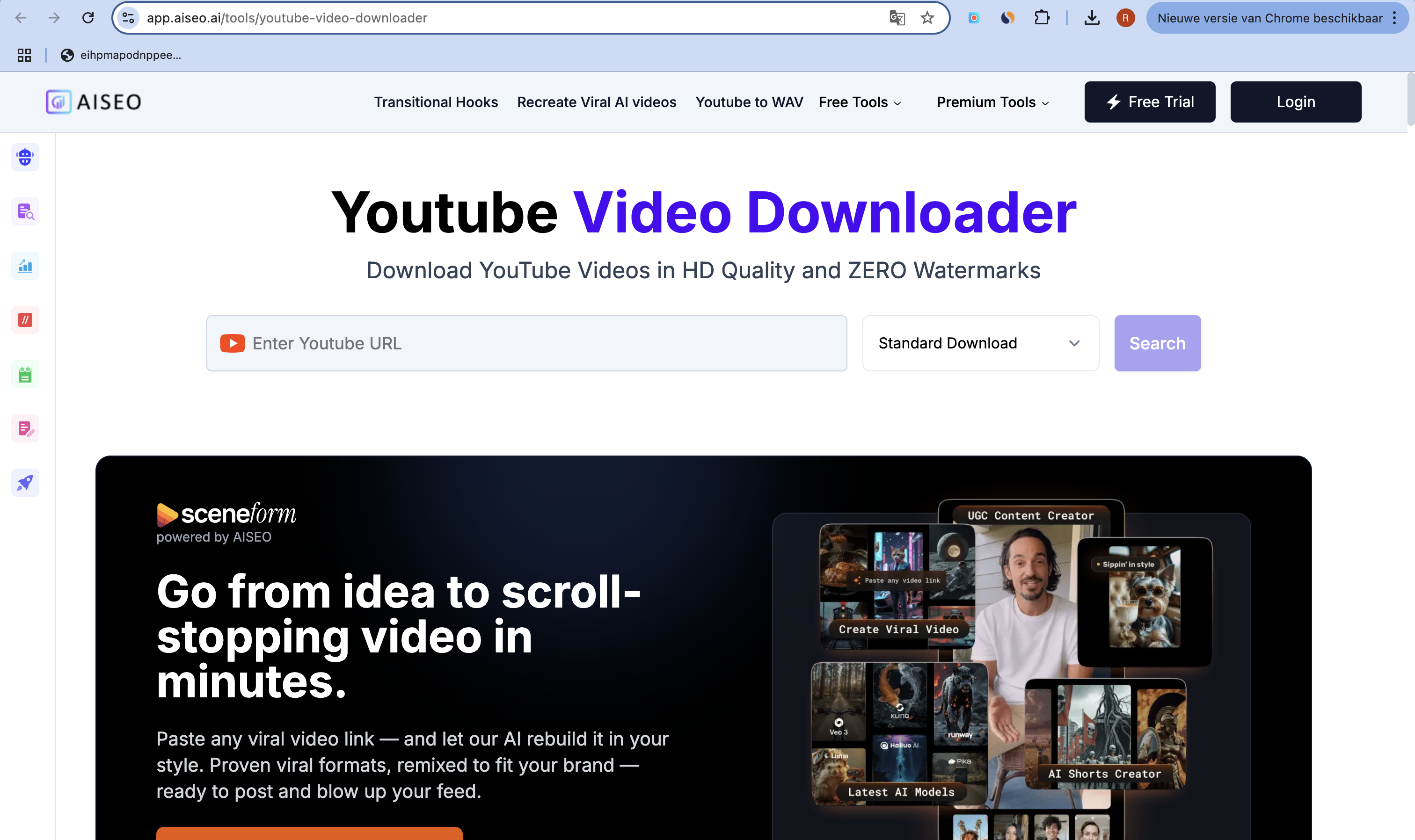This screenshot has height=840, width=1415.
Task: Click the browser back arrow
Action: point(21,18)
